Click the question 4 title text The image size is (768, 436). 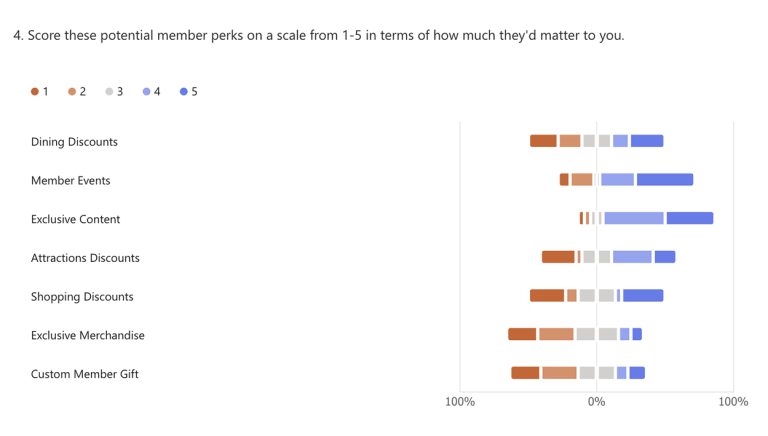tap(319, 36)
